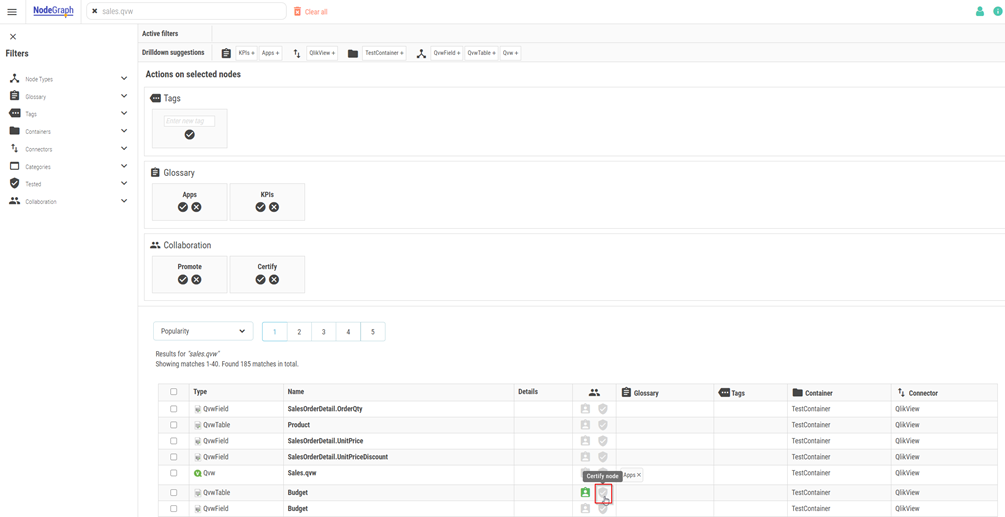Add QlikView drilldown suggestion

point(322,53)
